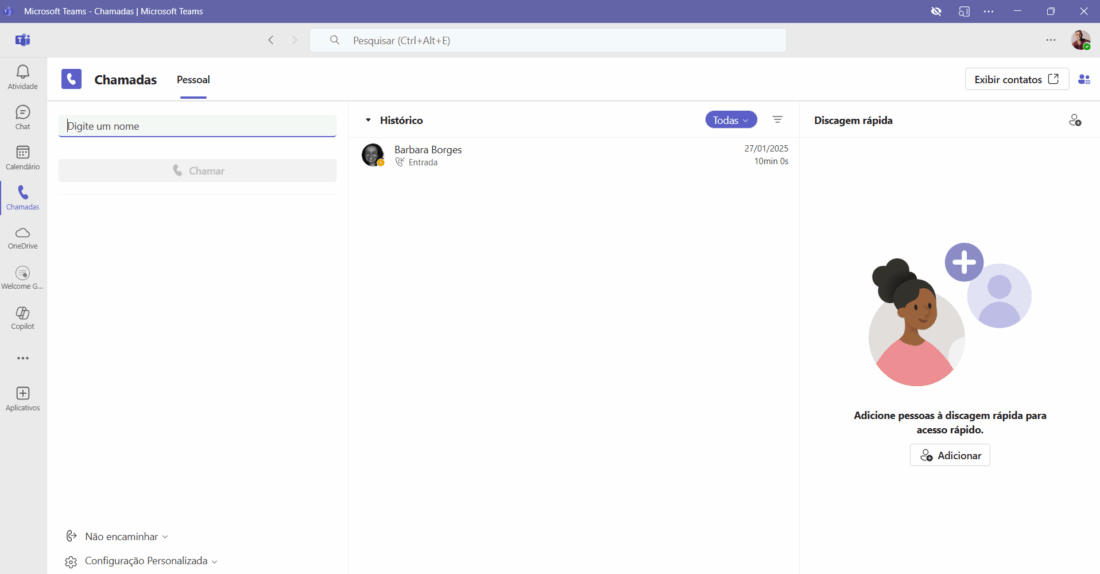Open the Todas filter dropdown
Viewport: 1100px width, 574px height.
[731, 120]
